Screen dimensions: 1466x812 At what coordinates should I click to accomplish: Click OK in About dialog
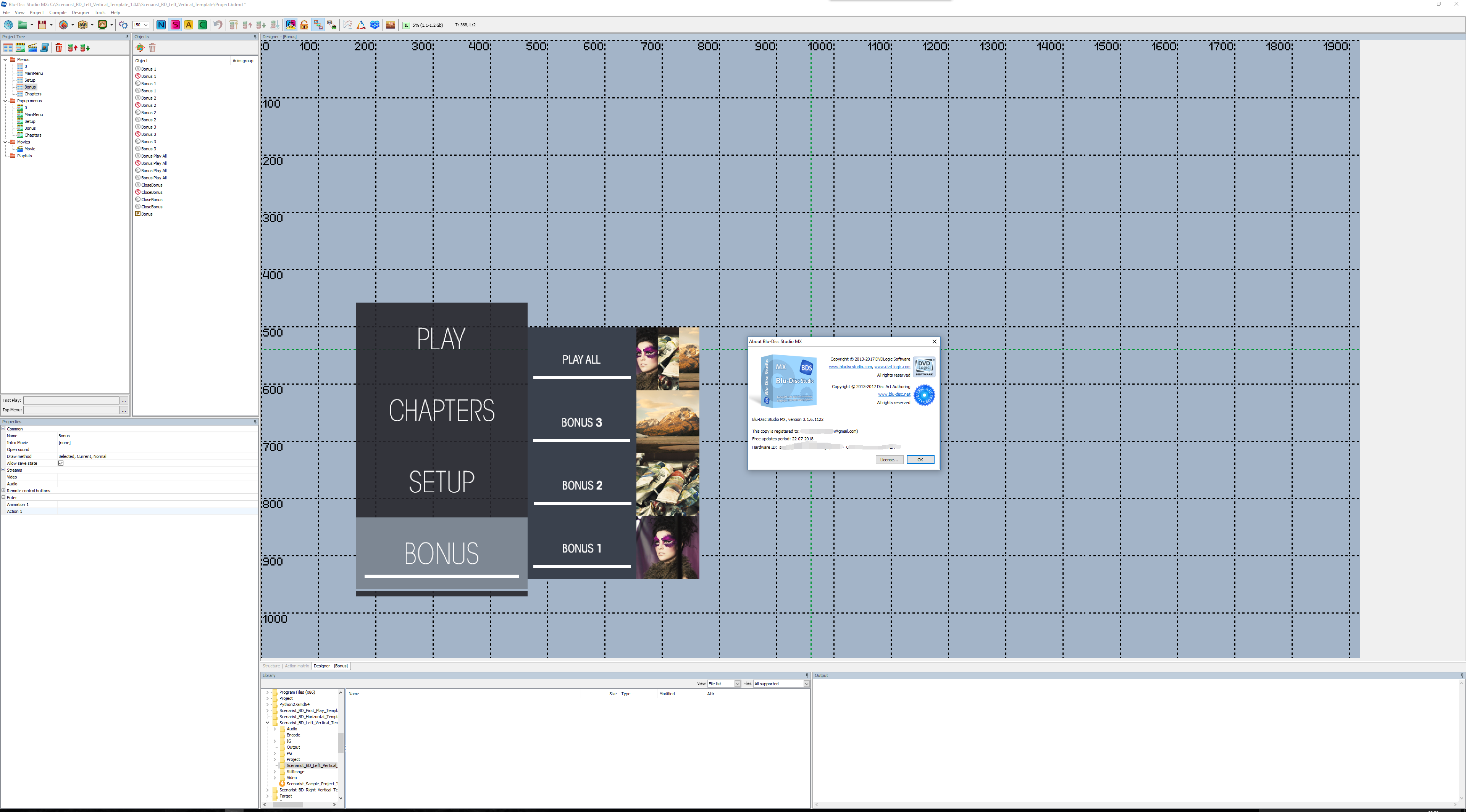click(x=920, y=459)
